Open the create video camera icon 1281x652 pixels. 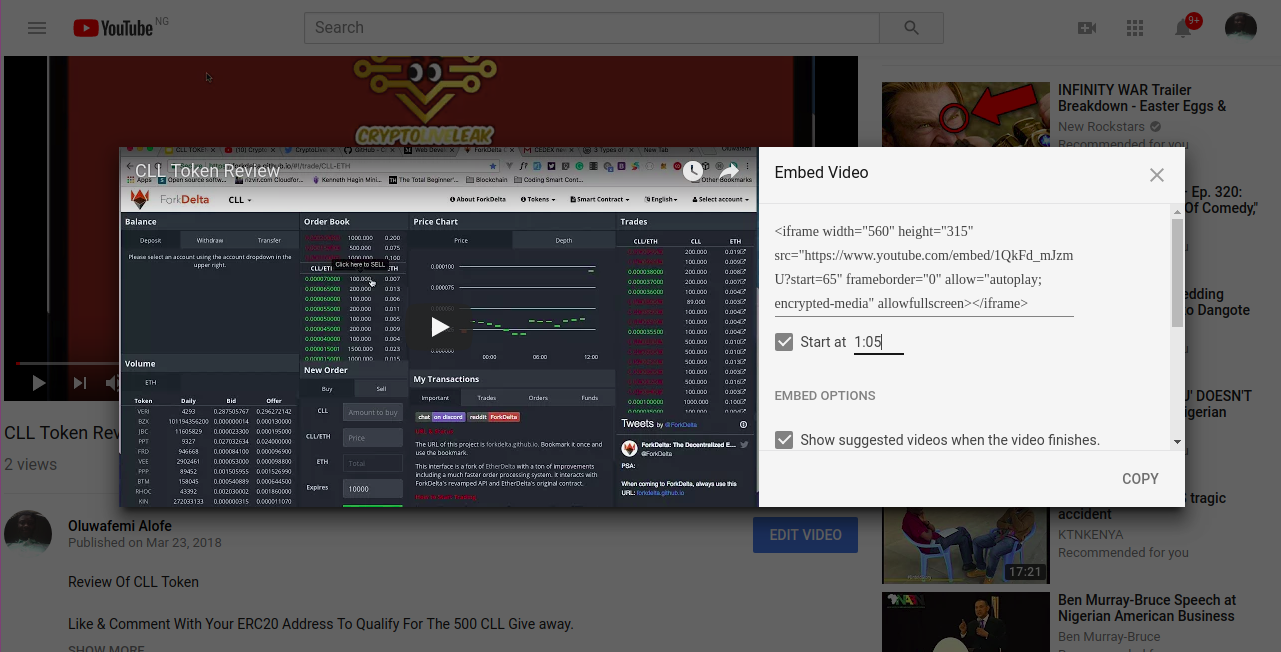pyautogui.click(x=1087, y=28)
